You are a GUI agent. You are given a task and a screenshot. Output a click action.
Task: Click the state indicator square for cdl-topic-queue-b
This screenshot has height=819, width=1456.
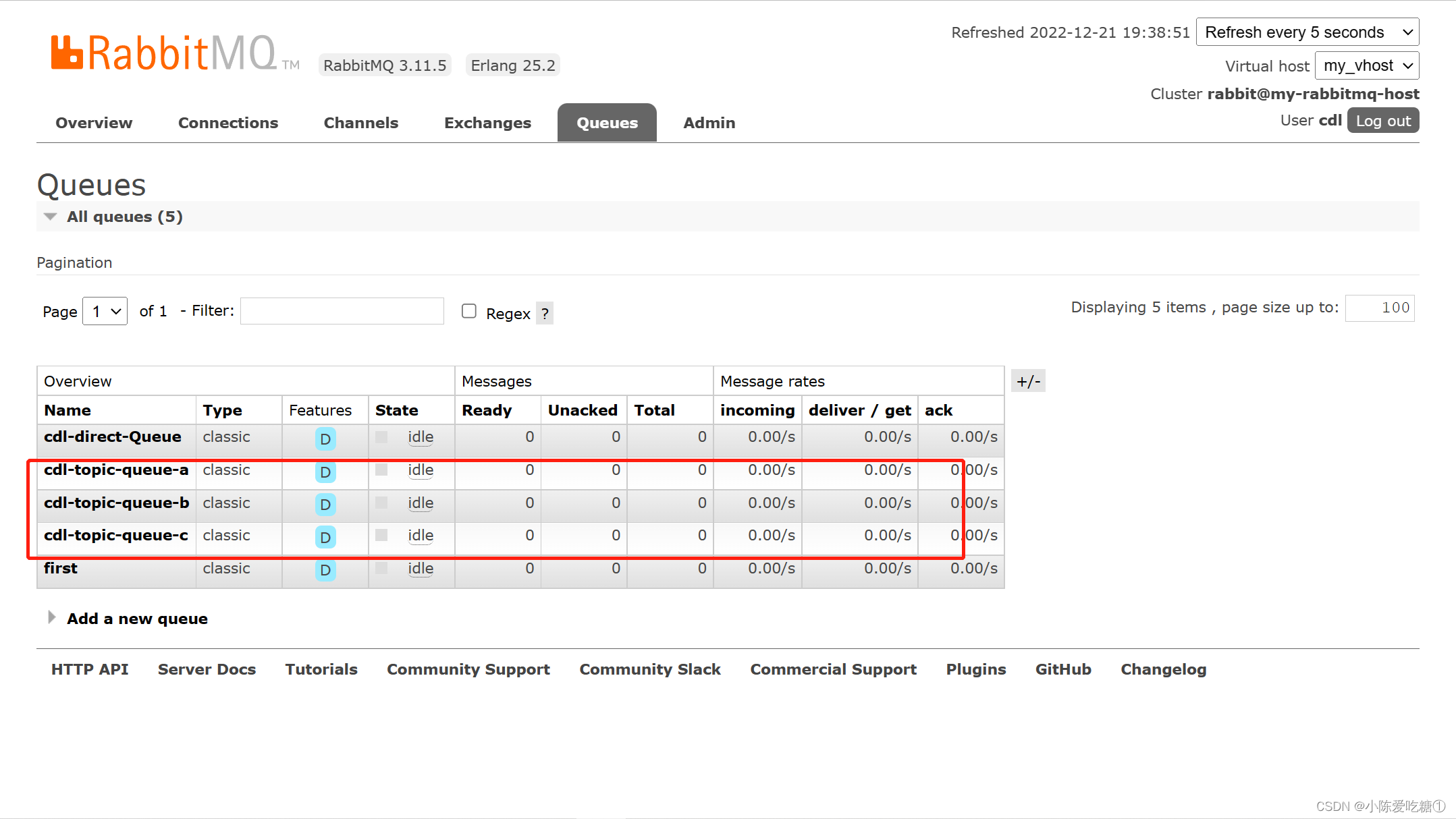coord(381,503)
